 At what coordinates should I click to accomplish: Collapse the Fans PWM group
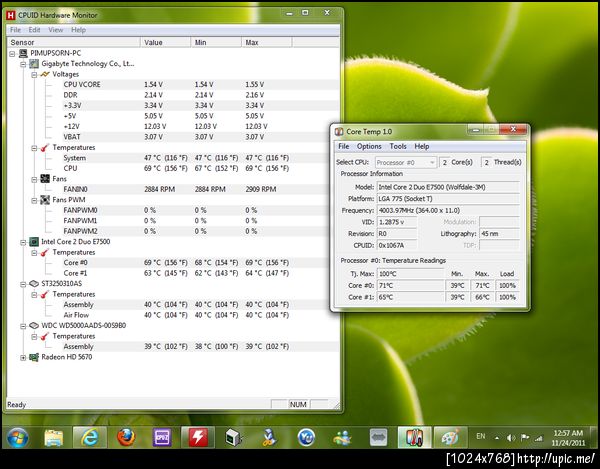(x=34, y=200)
